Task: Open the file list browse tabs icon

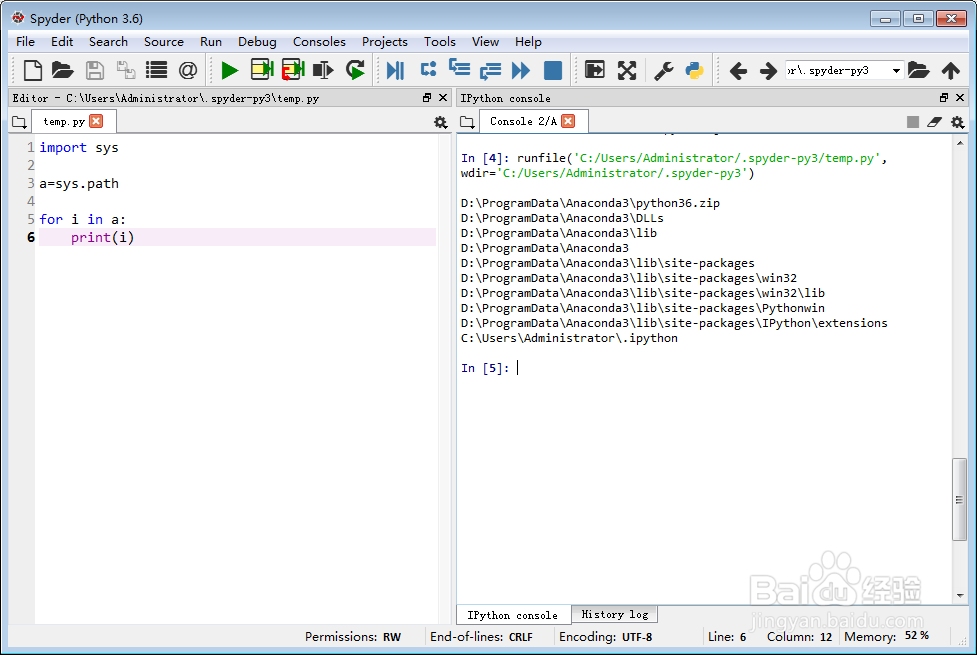Action: [156, 70]
